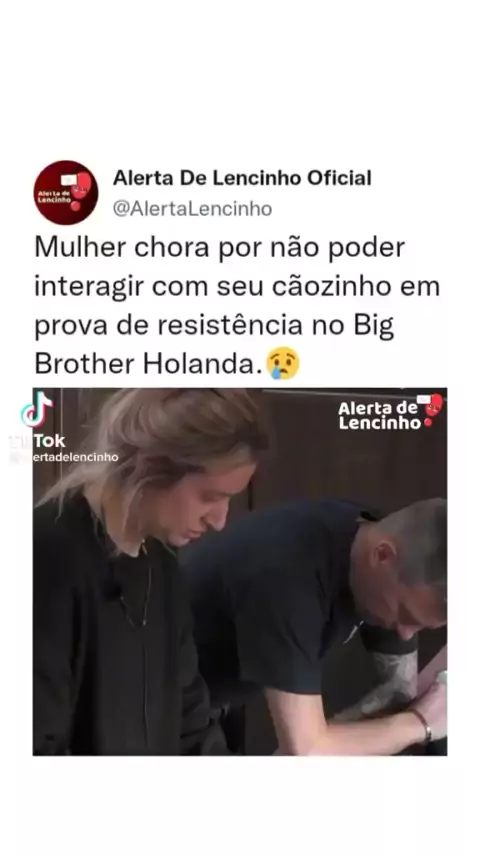Tap the red heart icon in video corner
This screenshot has height=854, width=480.
(434, 404)
